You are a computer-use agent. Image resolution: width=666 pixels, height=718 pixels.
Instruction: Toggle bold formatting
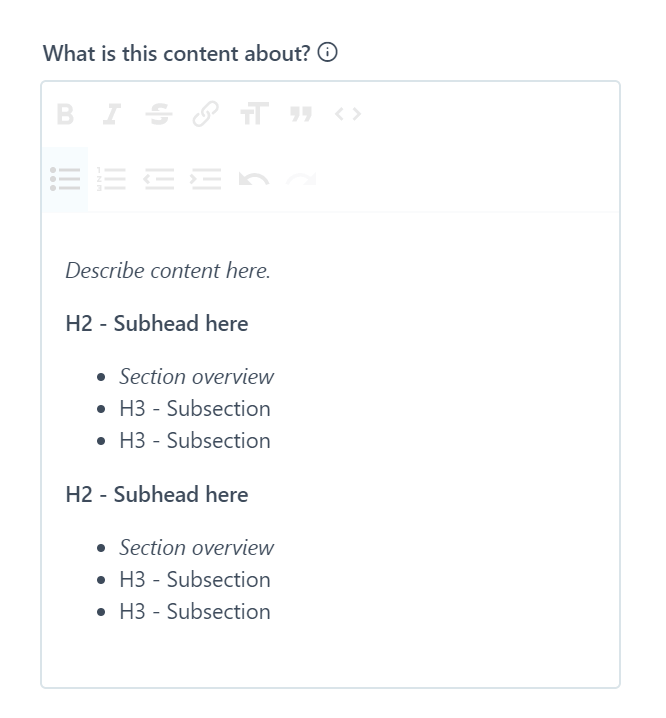click(x=65, y=114)
